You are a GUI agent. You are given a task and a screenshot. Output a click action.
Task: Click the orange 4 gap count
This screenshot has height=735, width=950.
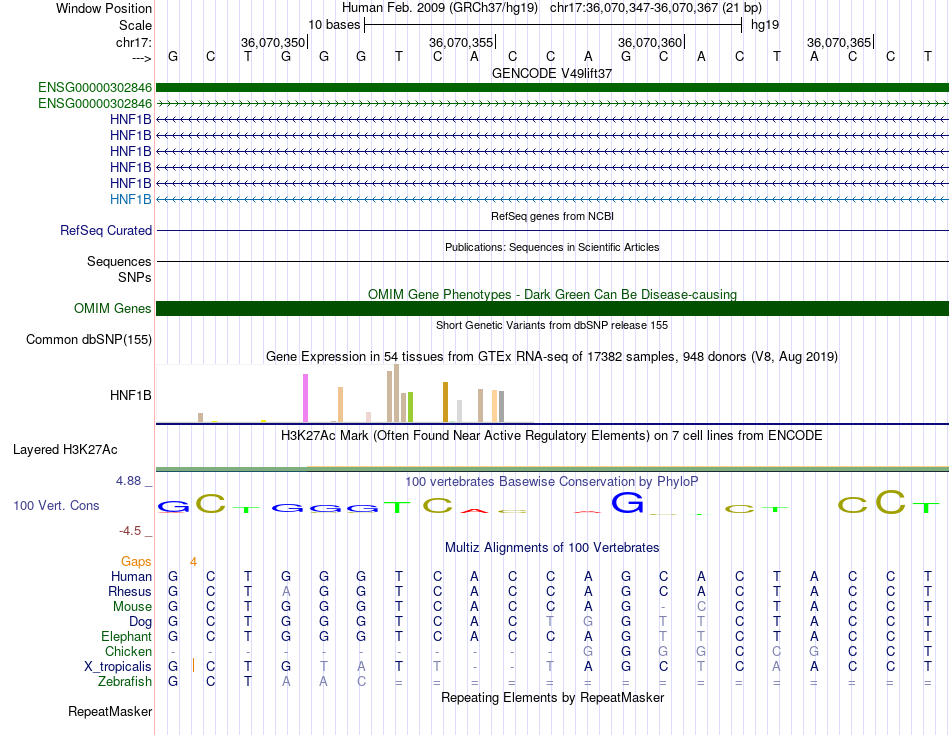click(x=193, y=562)
